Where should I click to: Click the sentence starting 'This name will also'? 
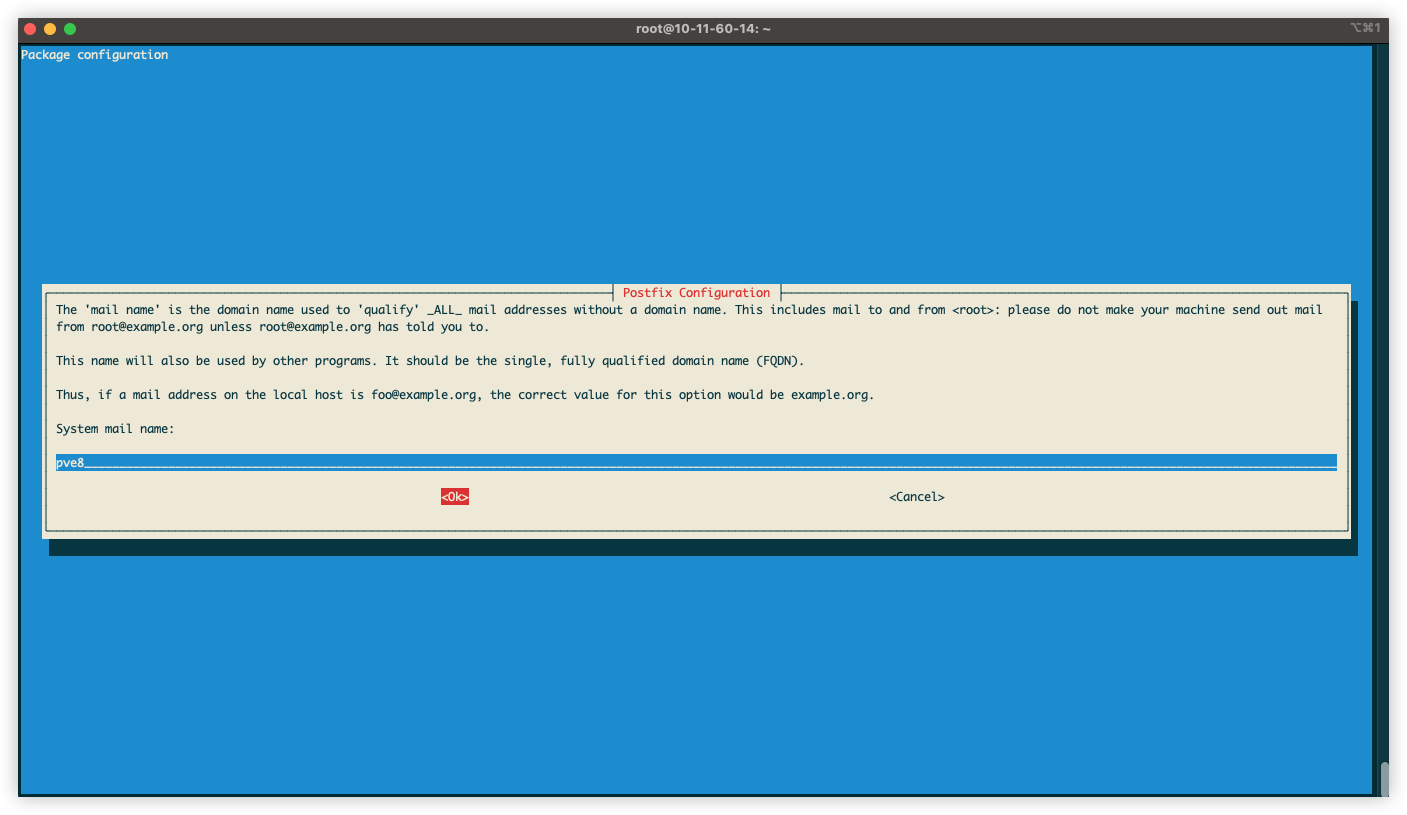point(430,361)
